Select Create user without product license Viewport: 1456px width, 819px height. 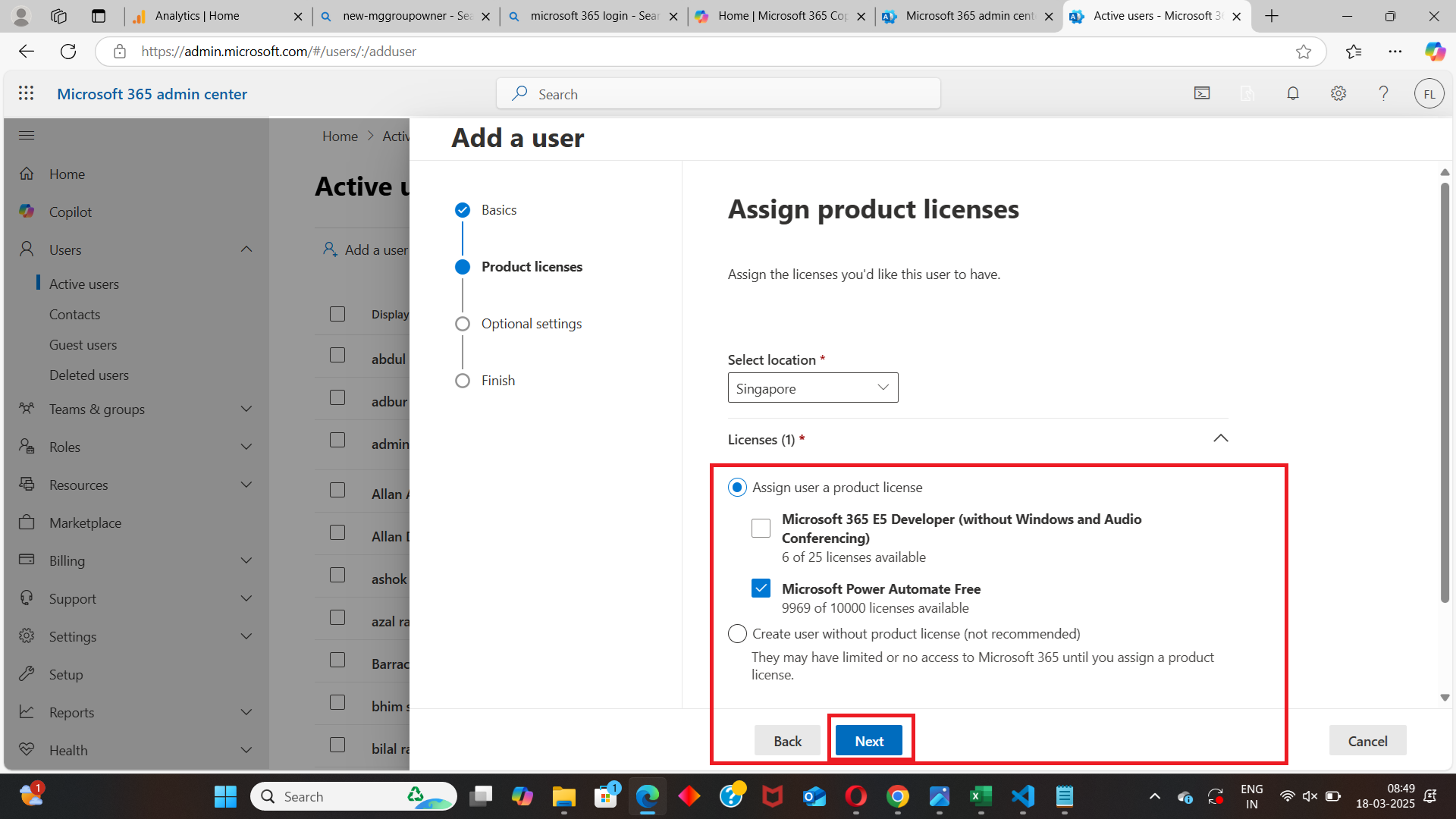737,633
